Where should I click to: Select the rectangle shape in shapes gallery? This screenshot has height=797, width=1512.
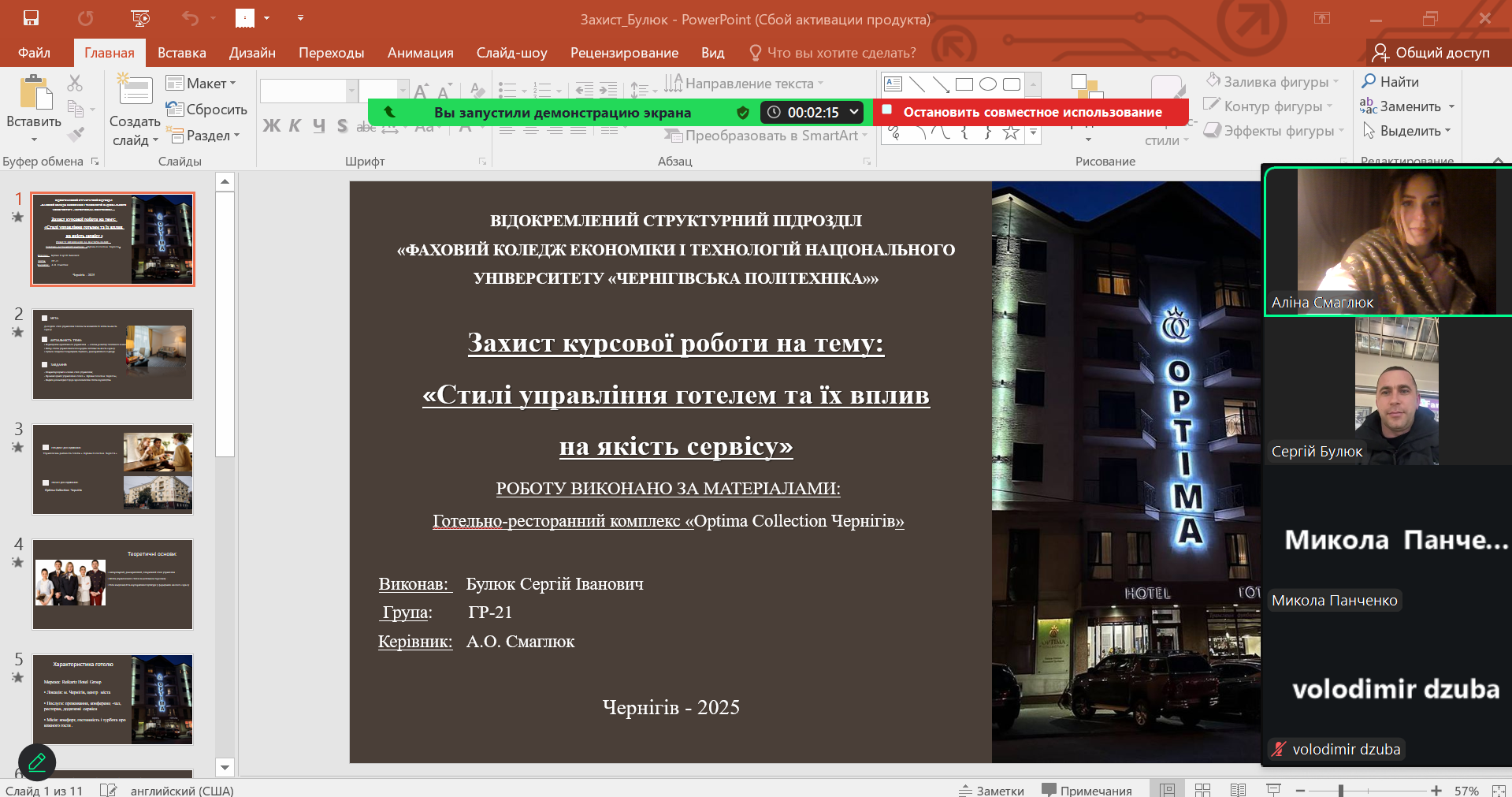(964, 84)
